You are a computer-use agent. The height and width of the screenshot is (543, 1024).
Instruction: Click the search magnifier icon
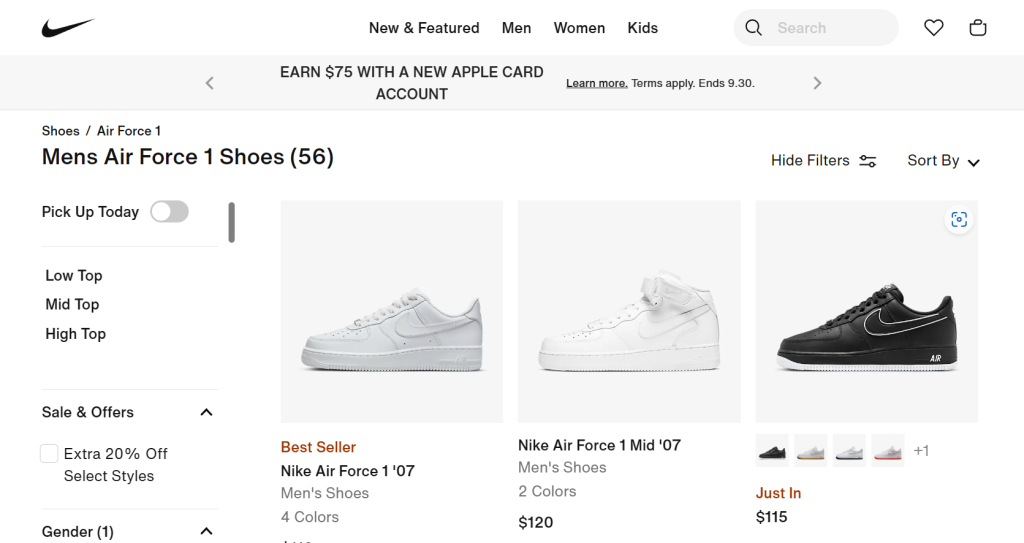tap(754, 28)
